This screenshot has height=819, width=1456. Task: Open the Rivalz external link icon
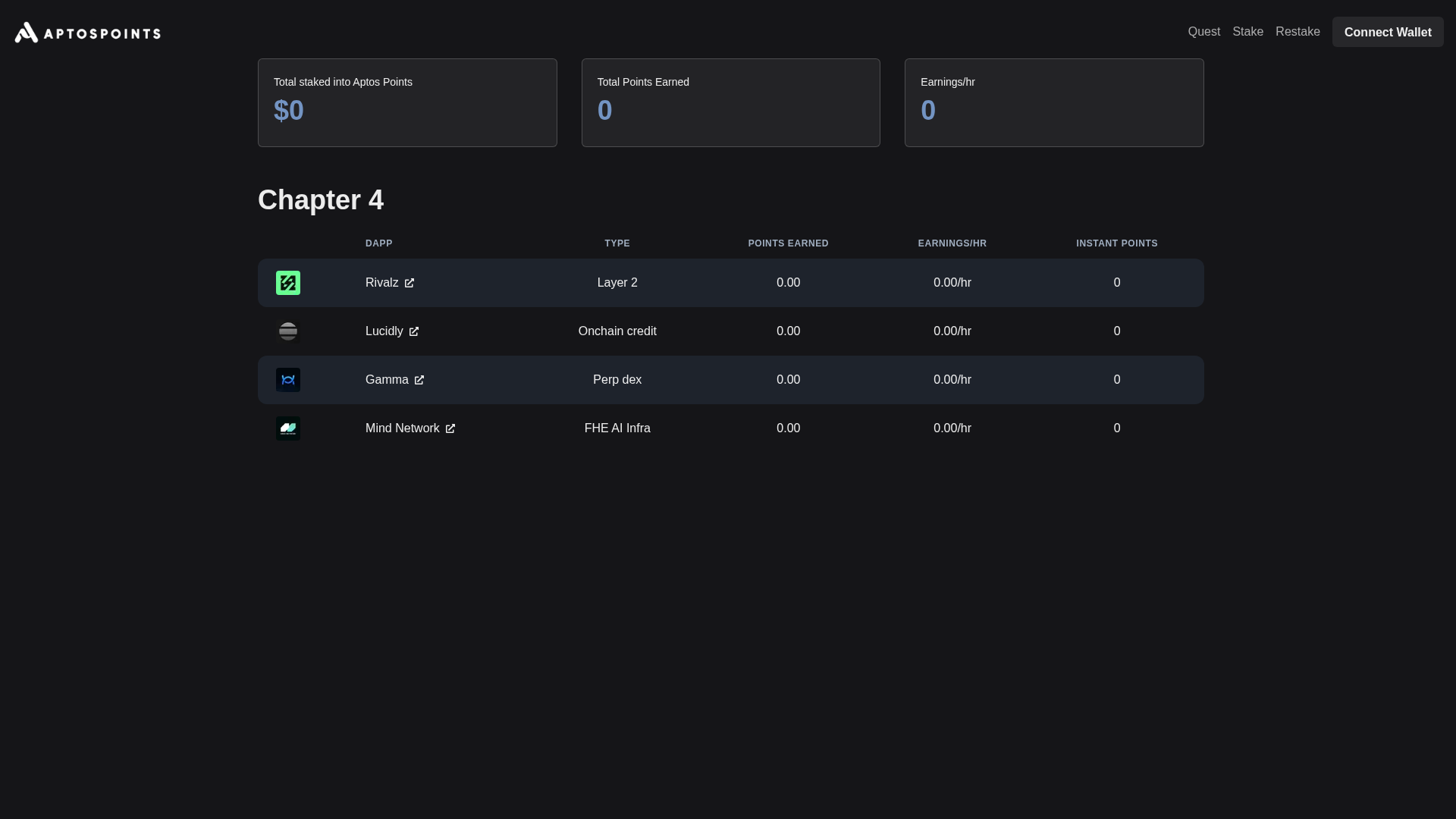tap(409, 283)
